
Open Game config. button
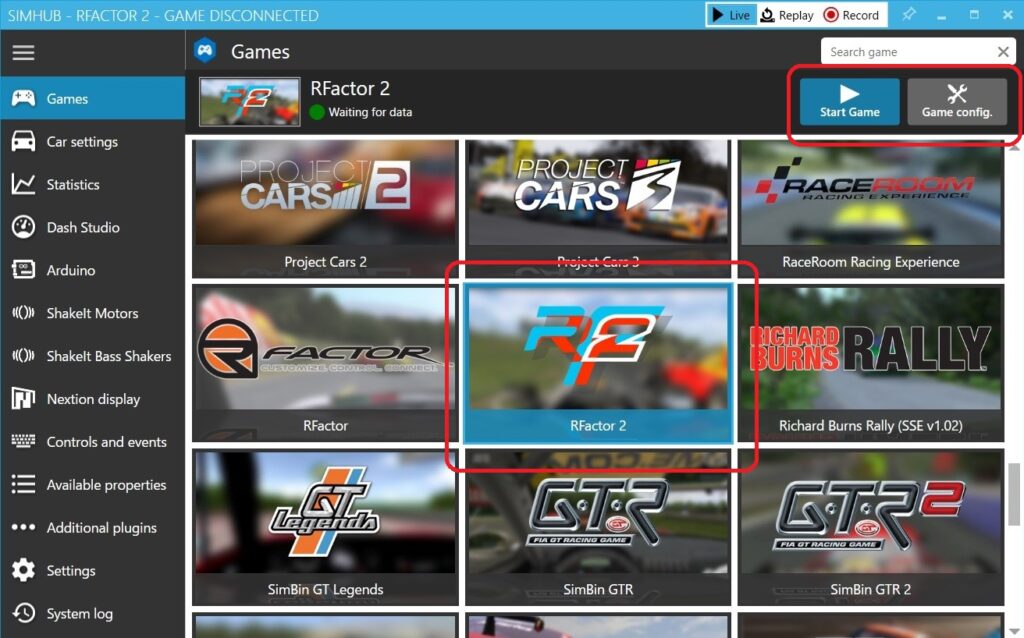(956, 102)
